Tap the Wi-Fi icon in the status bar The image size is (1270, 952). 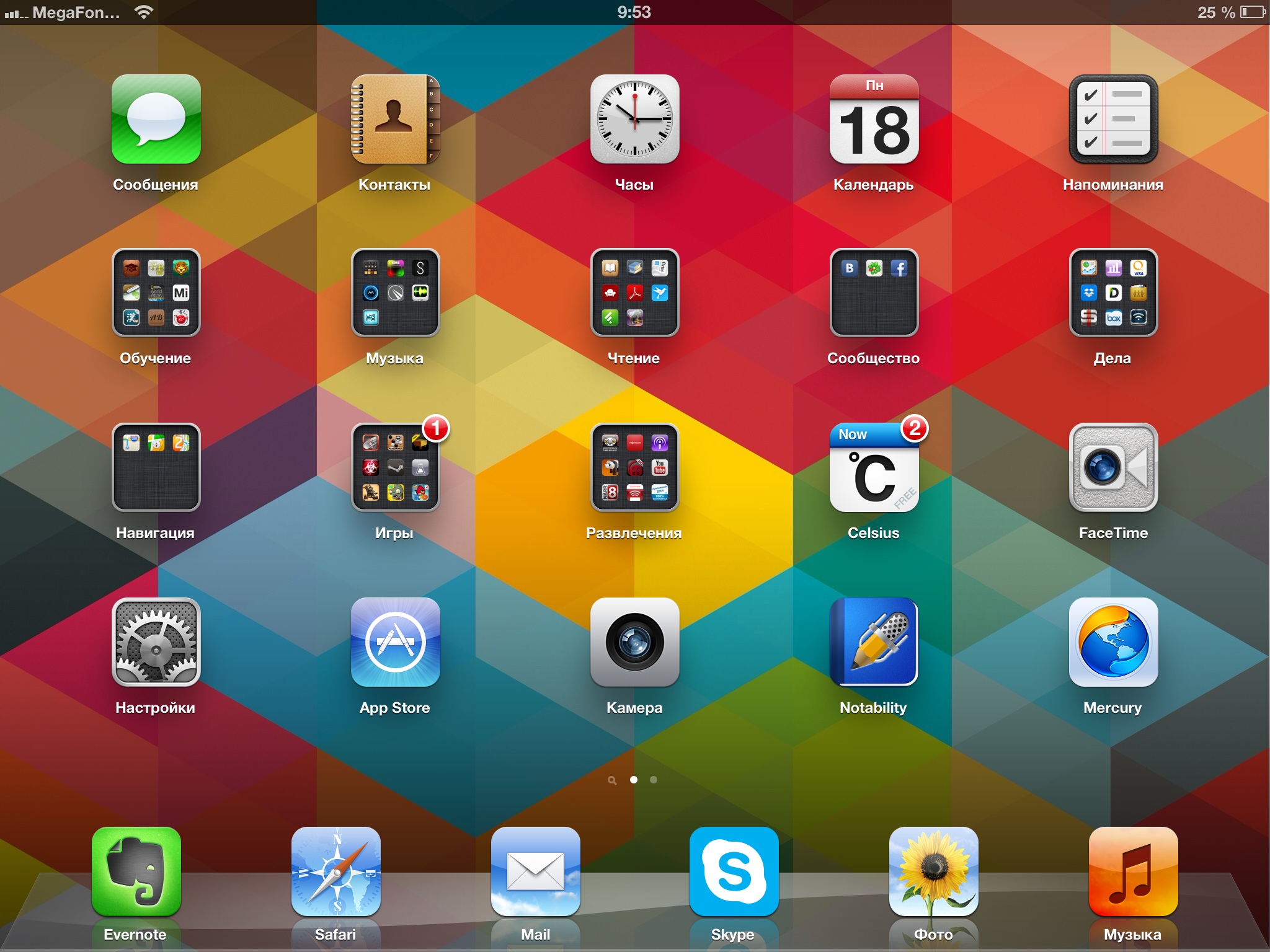144,12
